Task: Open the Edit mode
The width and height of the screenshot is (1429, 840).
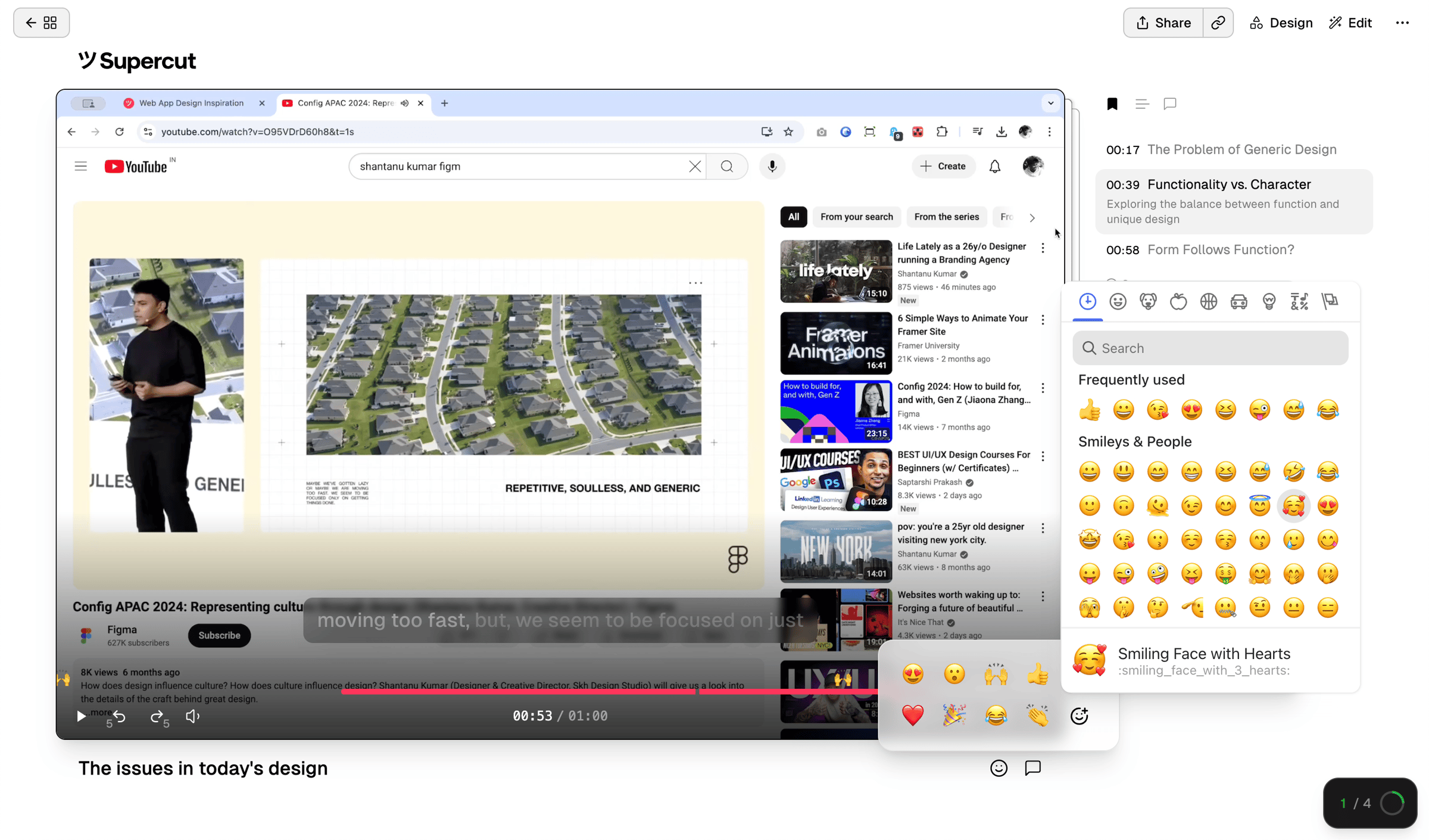Action: click(x=1350, y=23)
